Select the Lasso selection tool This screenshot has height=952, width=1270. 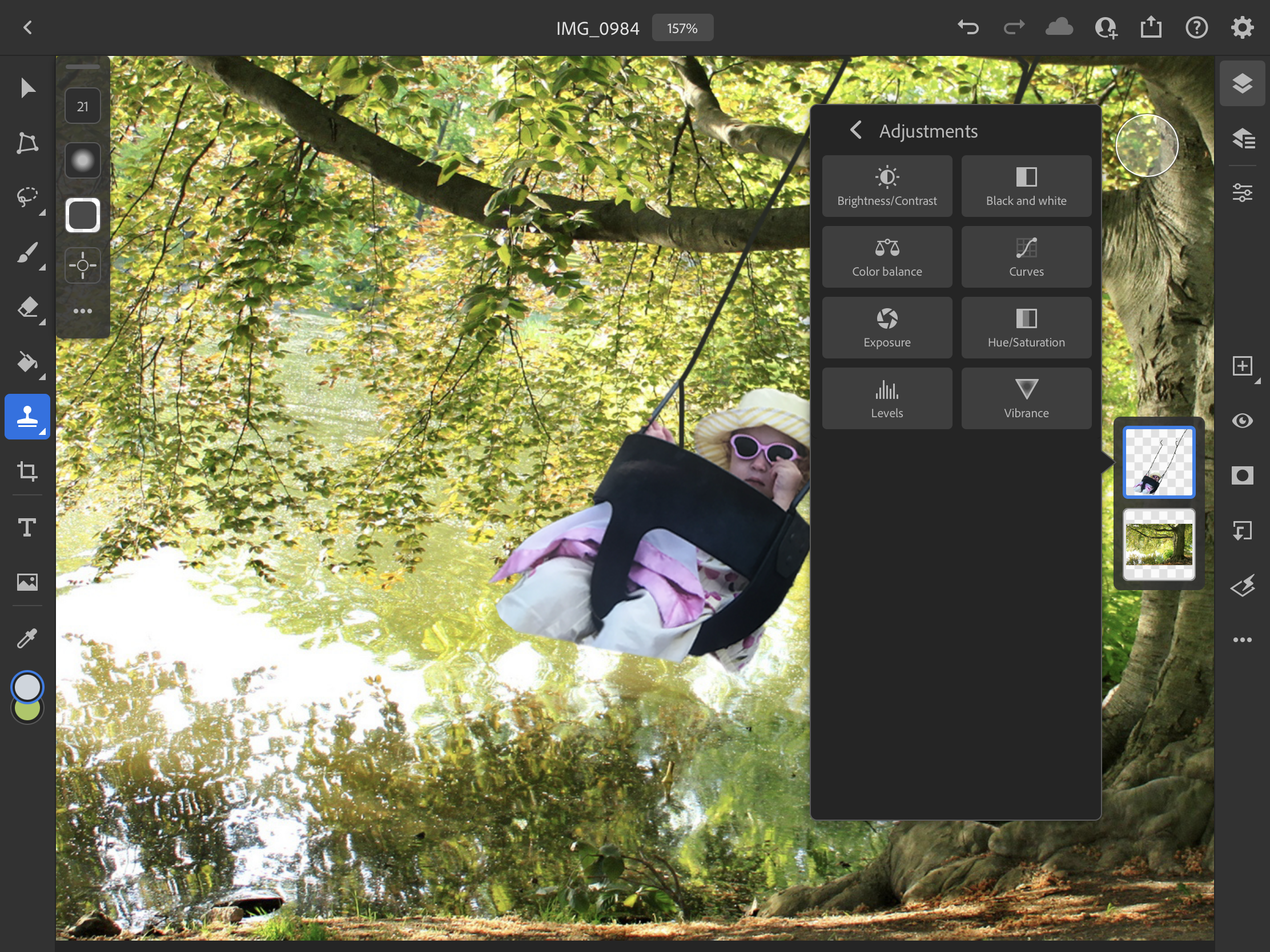(x=27, y=197)
